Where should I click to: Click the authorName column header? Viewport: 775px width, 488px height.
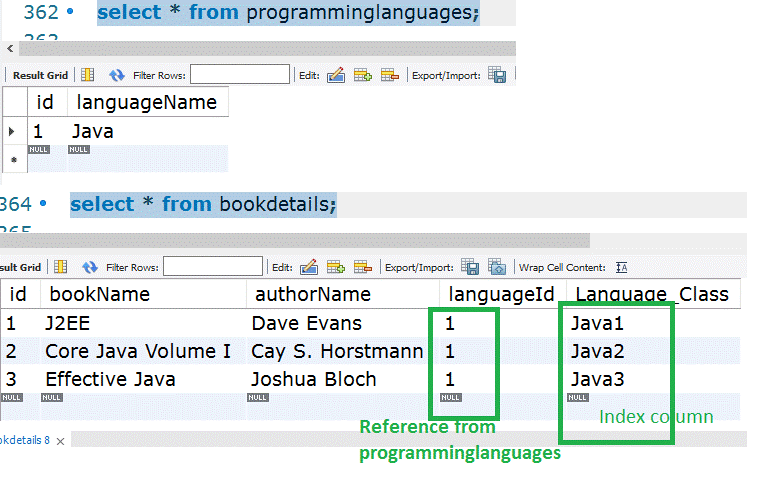coord(343,294)
